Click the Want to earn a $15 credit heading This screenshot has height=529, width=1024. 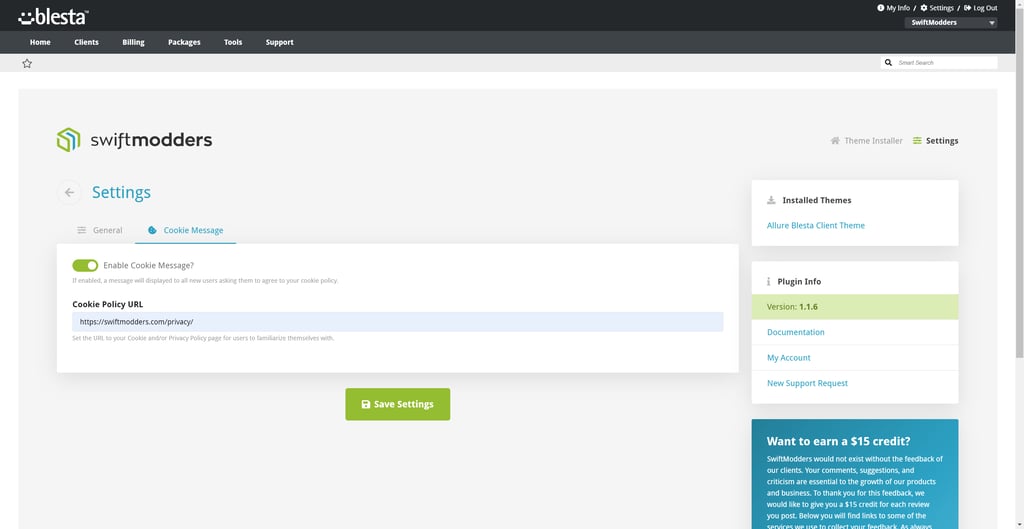839,441
